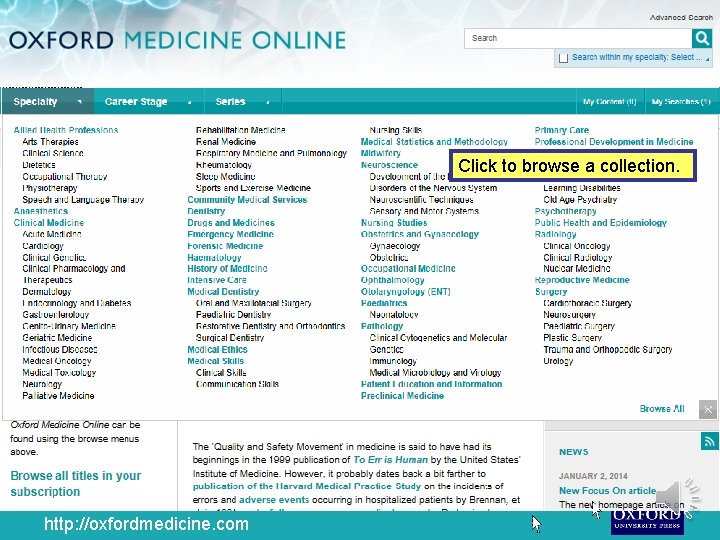Select Neuroscientific Techniques

pyautogui.click(x=421, y=199)
